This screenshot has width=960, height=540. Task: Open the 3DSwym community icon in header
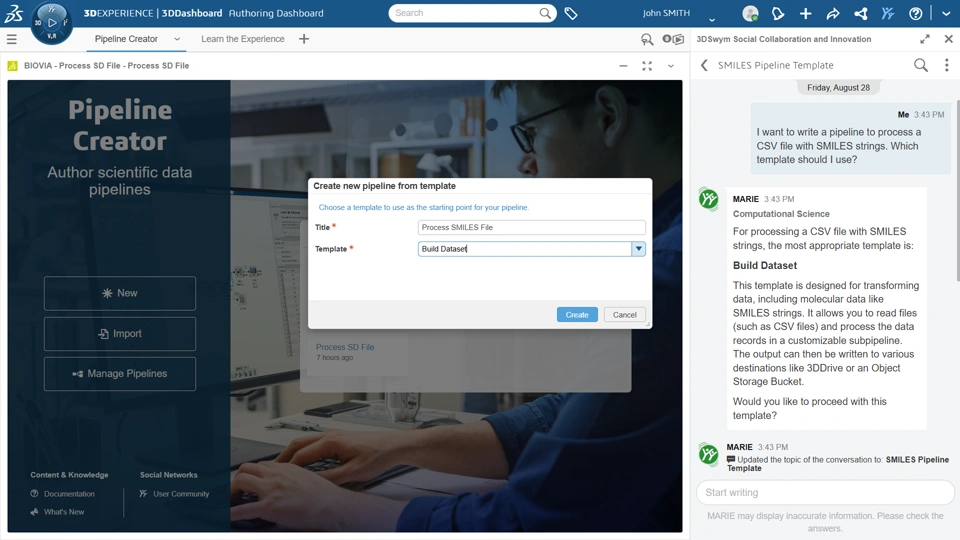(888, 13)
